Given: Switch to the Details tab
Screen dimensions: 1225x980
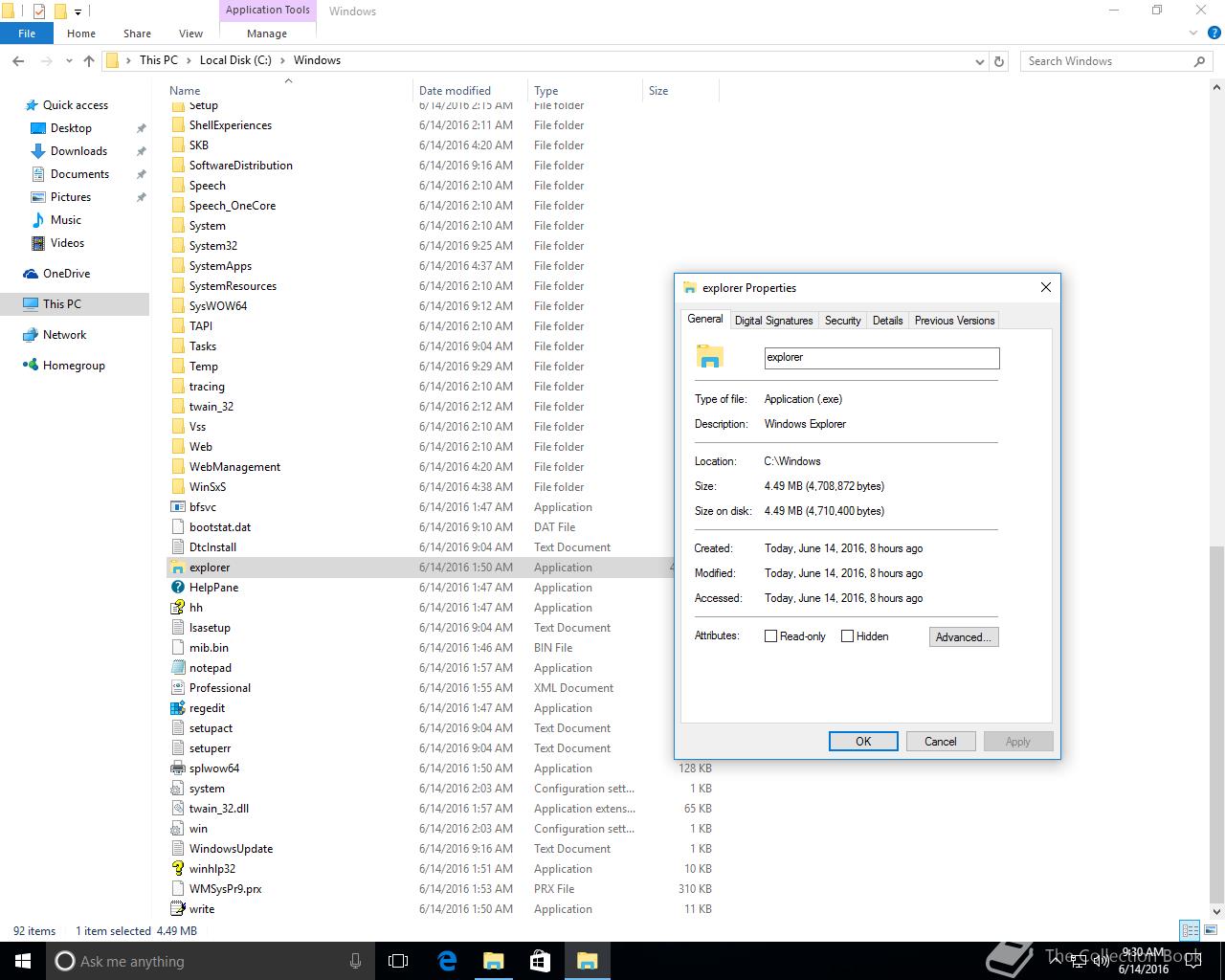Looking at the screenshot, I should 888,321.
